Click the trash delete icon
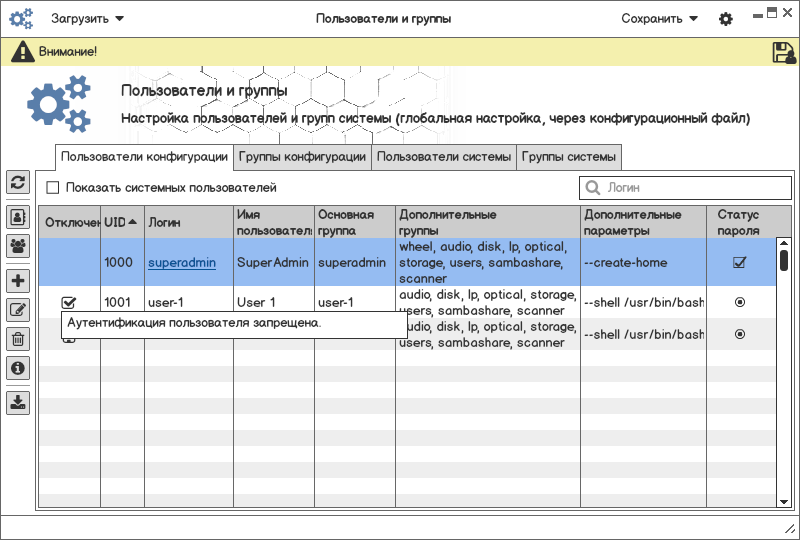The height and width of the screenshot is (540, 800). pos(18,339)
